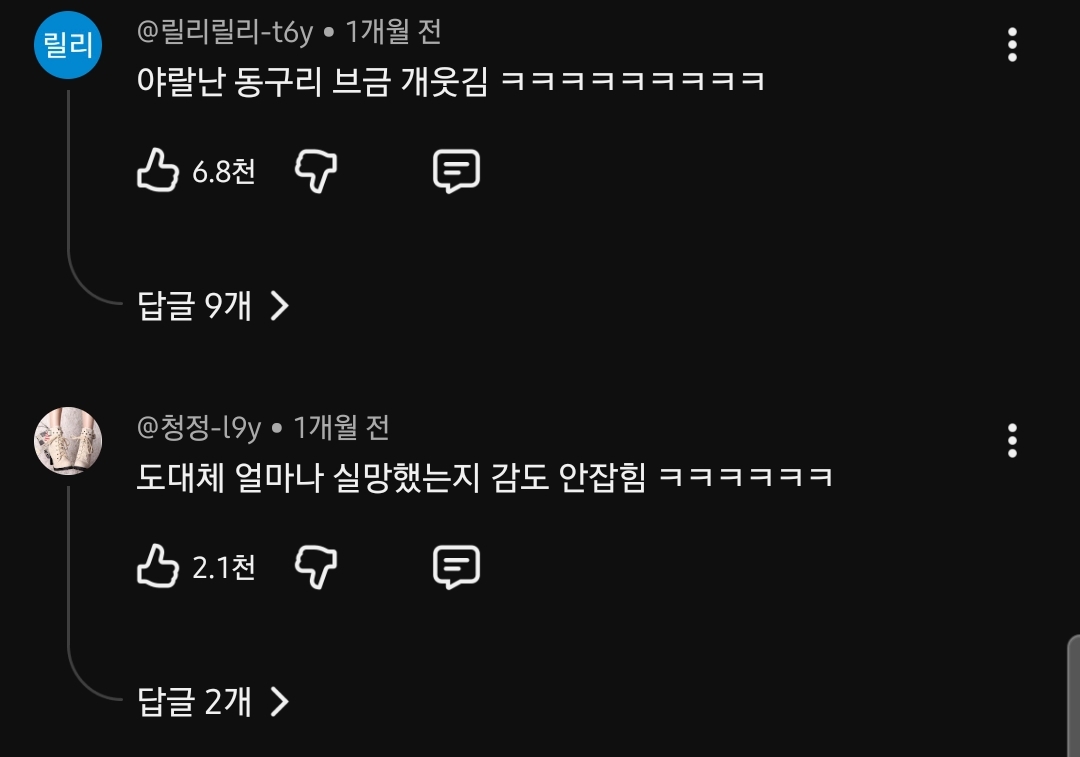Open the @청정-l9y profile picture
1080x757 pixels.
point(68,441)
